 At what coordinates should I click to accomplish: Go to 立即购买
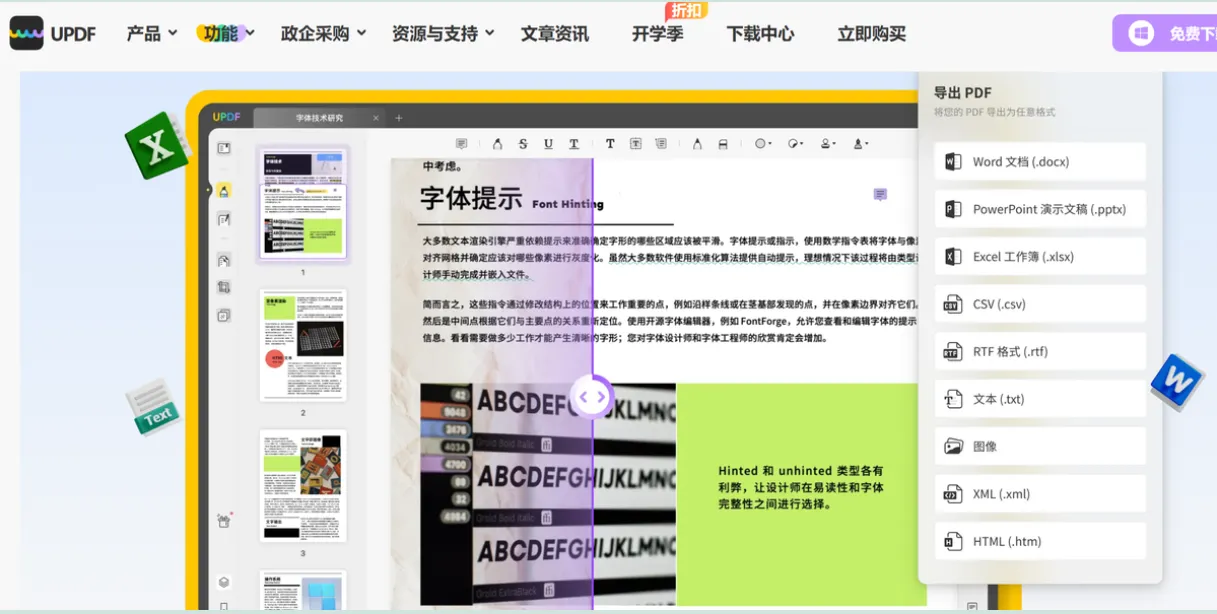click(871, 34)
